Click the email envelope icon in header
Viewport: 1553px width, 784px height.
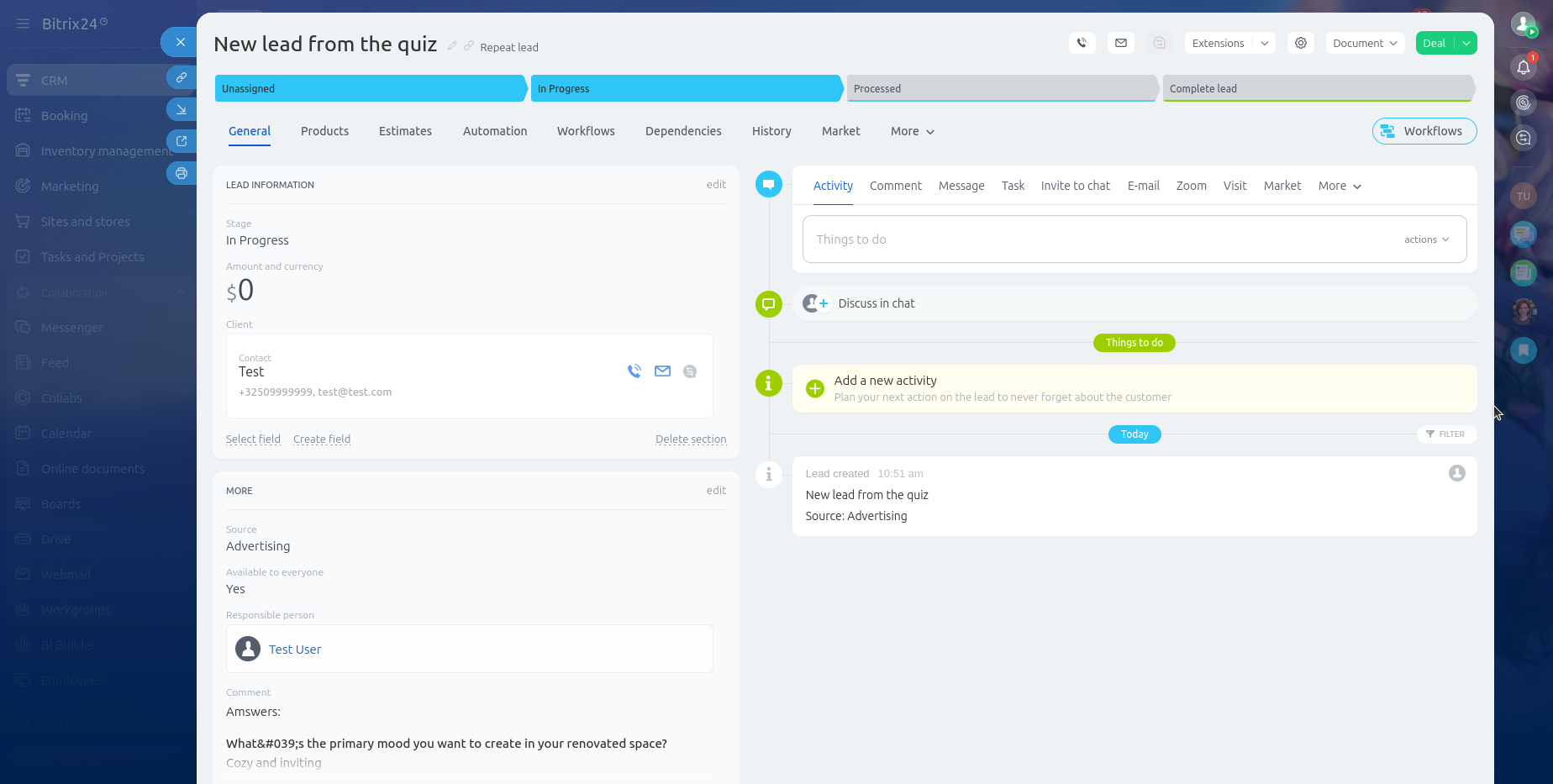(x=1120, y=43)
